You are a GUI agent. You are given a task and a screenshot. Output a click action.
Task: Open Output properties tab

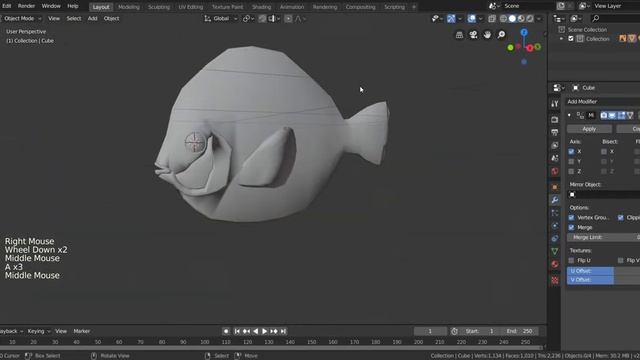[555, 132]
